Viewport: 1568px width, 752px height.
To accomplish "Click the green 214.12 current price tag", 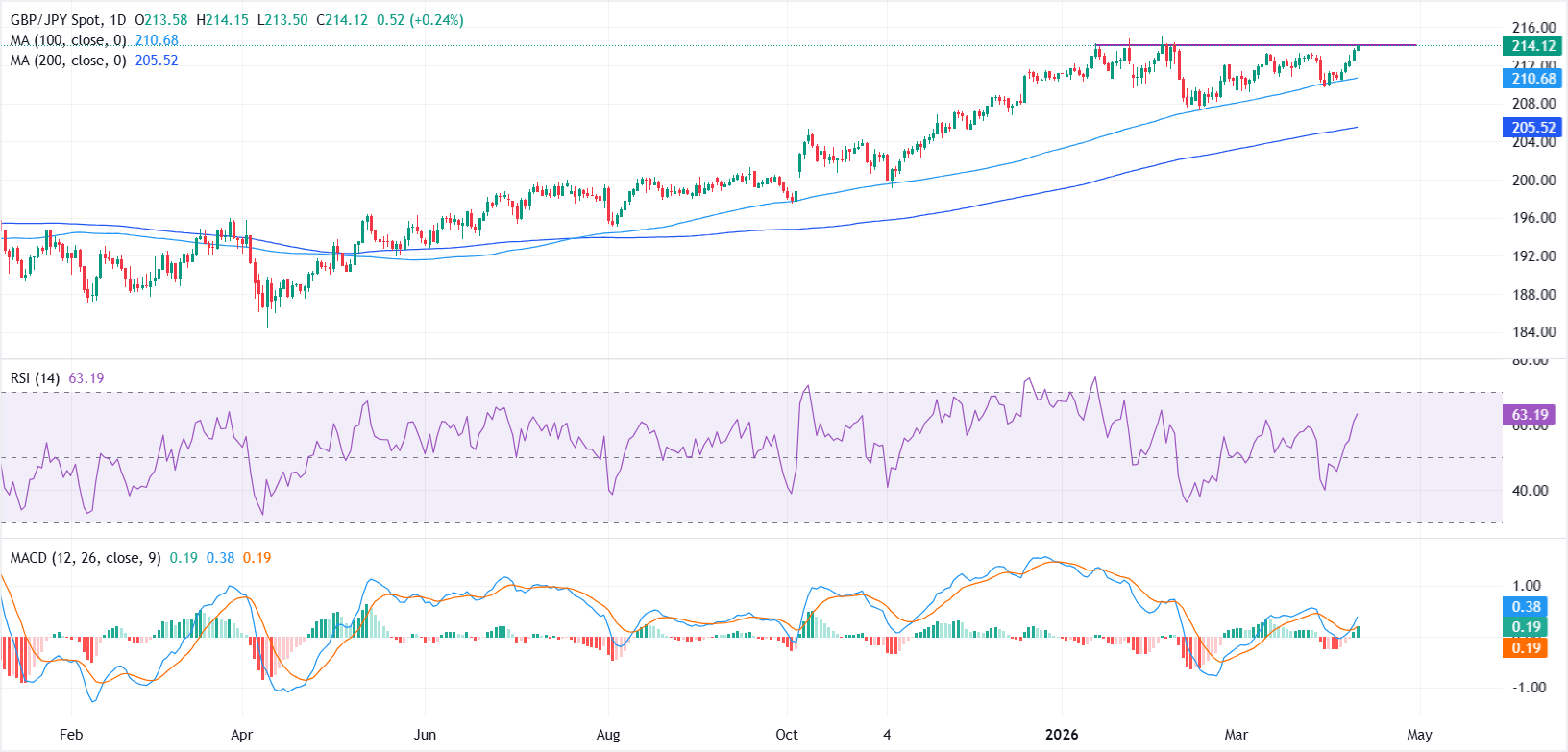I will pos(1532,46).
